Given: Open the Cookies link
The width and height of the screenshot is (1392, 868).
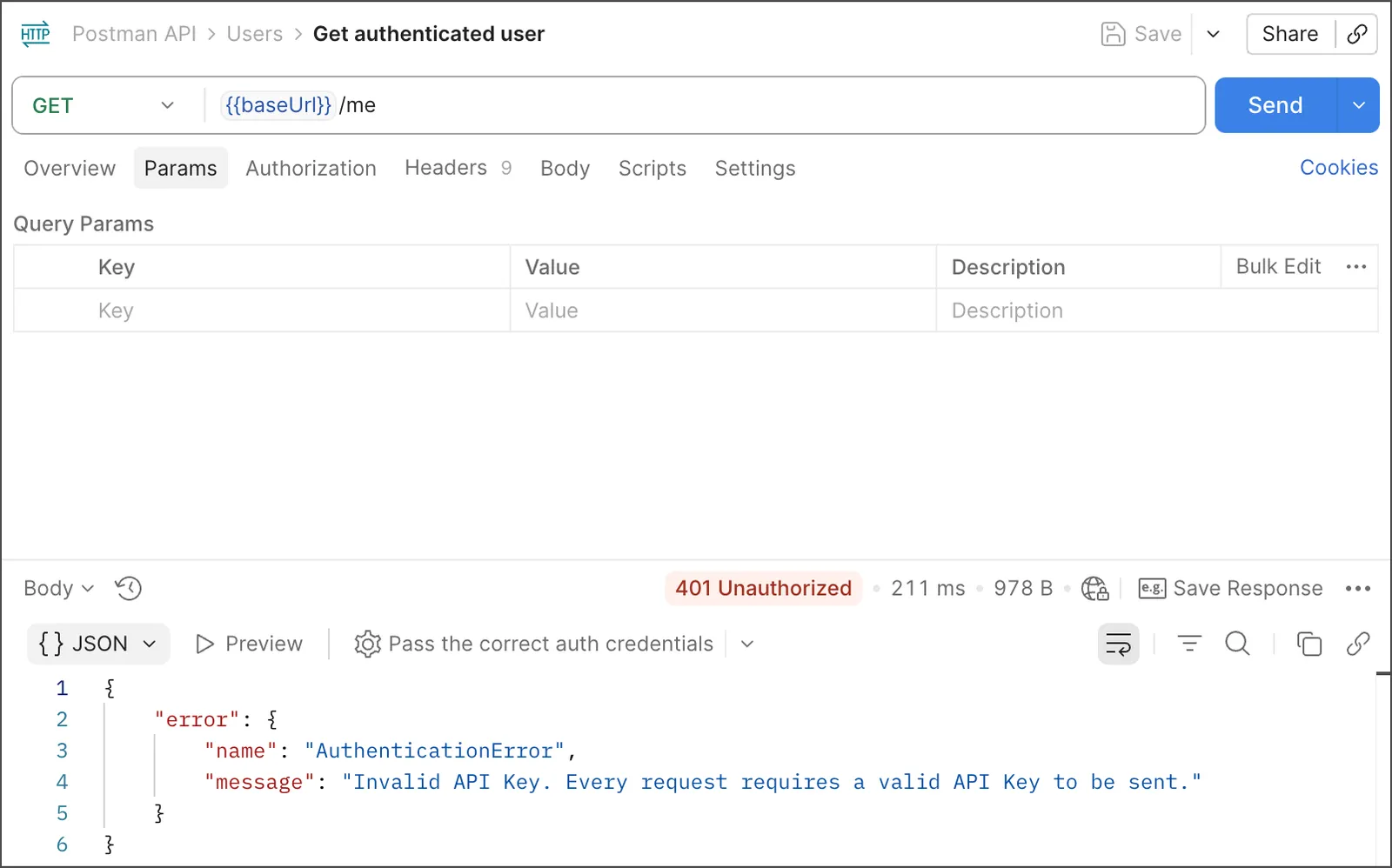Looking at the screenshot, I should click(x=1339, y=168).
